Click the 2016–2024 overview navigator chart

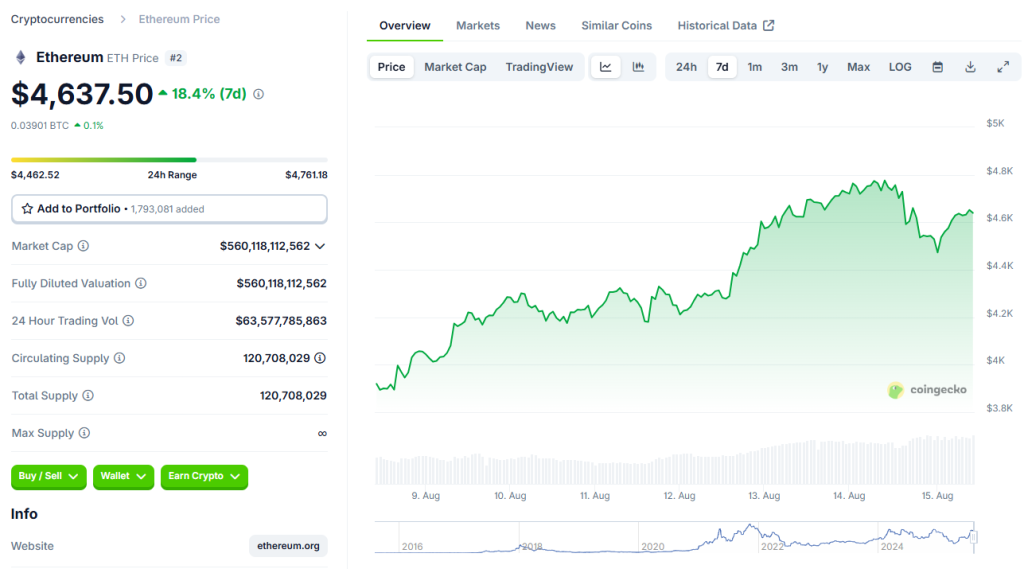point(675,537)
